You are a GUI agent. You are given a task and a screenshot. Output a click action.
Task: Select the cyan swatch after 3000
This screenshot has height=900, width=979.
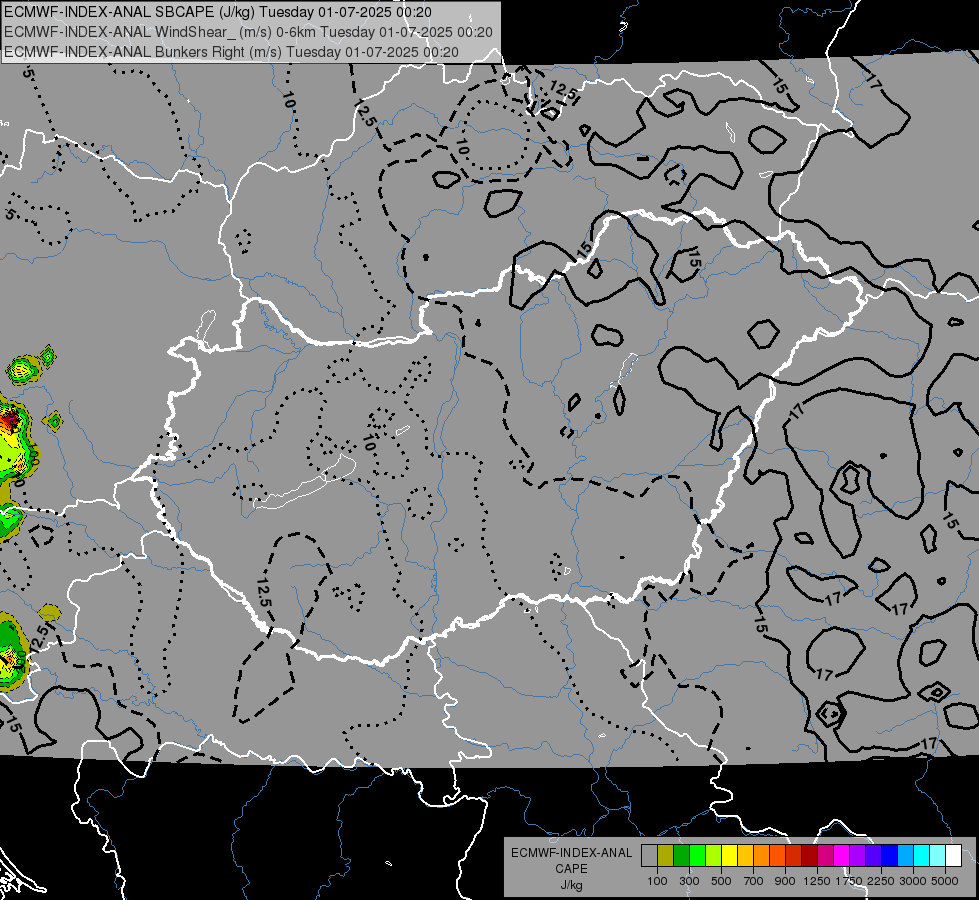pyautogui.click(x=922, y=856)
